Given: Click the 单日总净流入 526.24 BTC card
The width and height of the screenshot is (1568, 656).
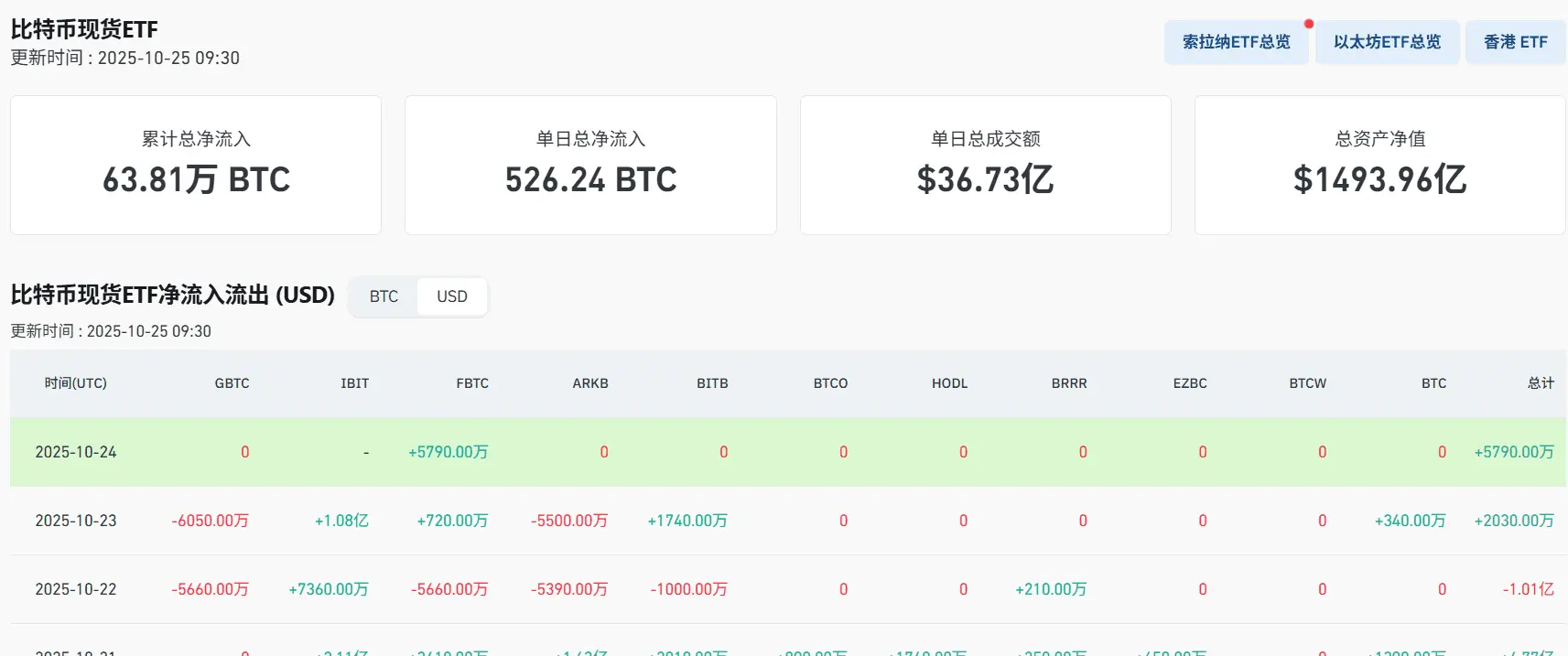Looking at the screenshot, I should click(590, 165).
